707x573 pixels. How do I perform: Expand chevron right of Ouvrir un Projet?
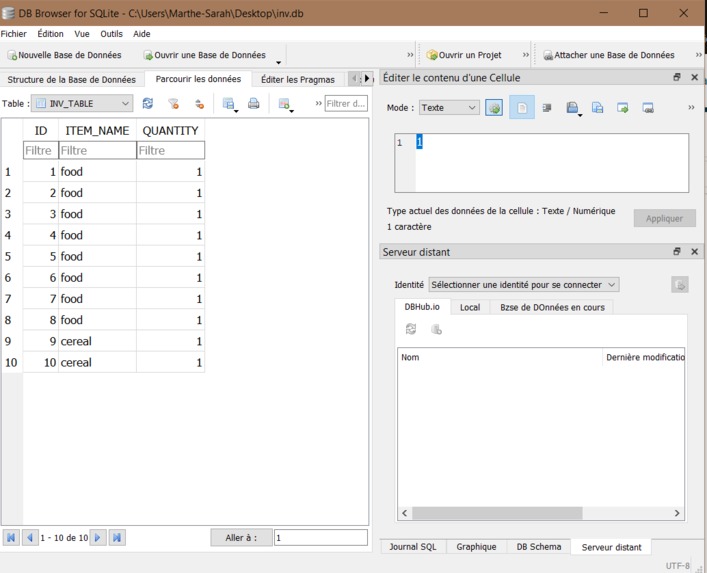[x=526, y=55]
